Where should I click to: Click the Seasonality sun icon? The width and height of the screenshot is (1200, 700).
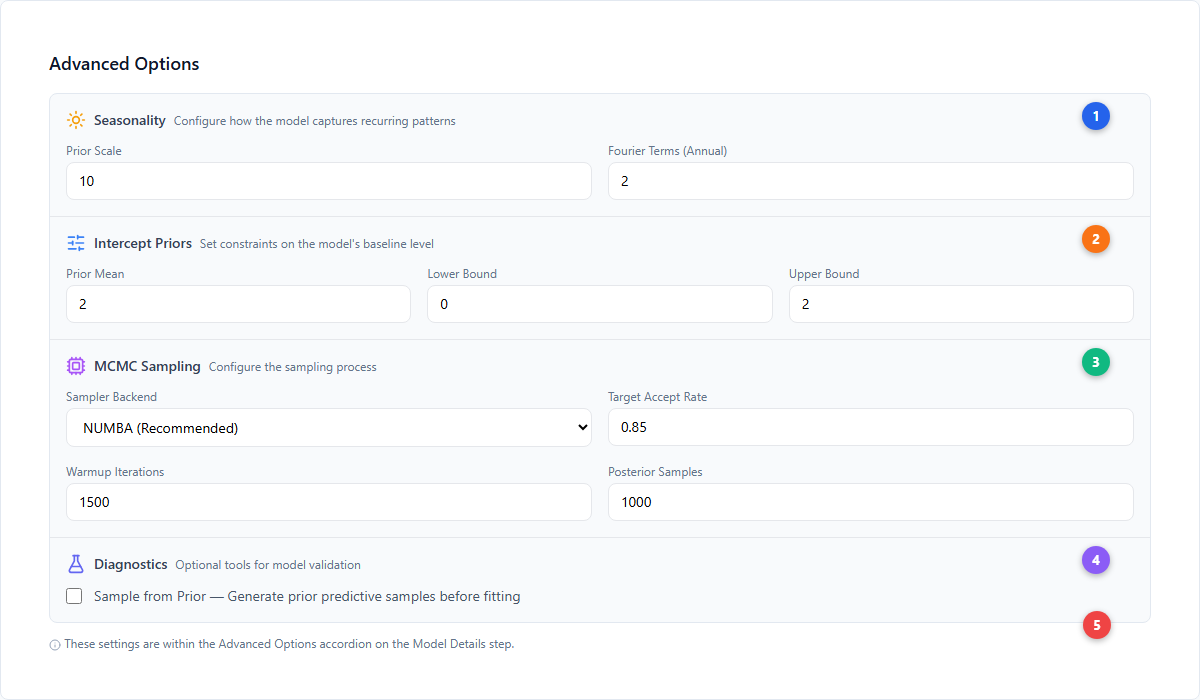pyautogui.click(x=76, y=120)
